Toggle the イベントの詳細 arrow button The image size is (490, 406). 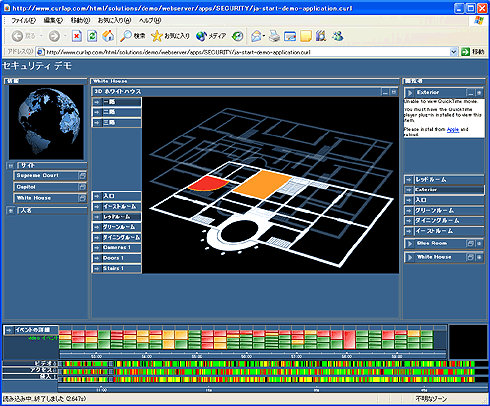click(9, 330)
